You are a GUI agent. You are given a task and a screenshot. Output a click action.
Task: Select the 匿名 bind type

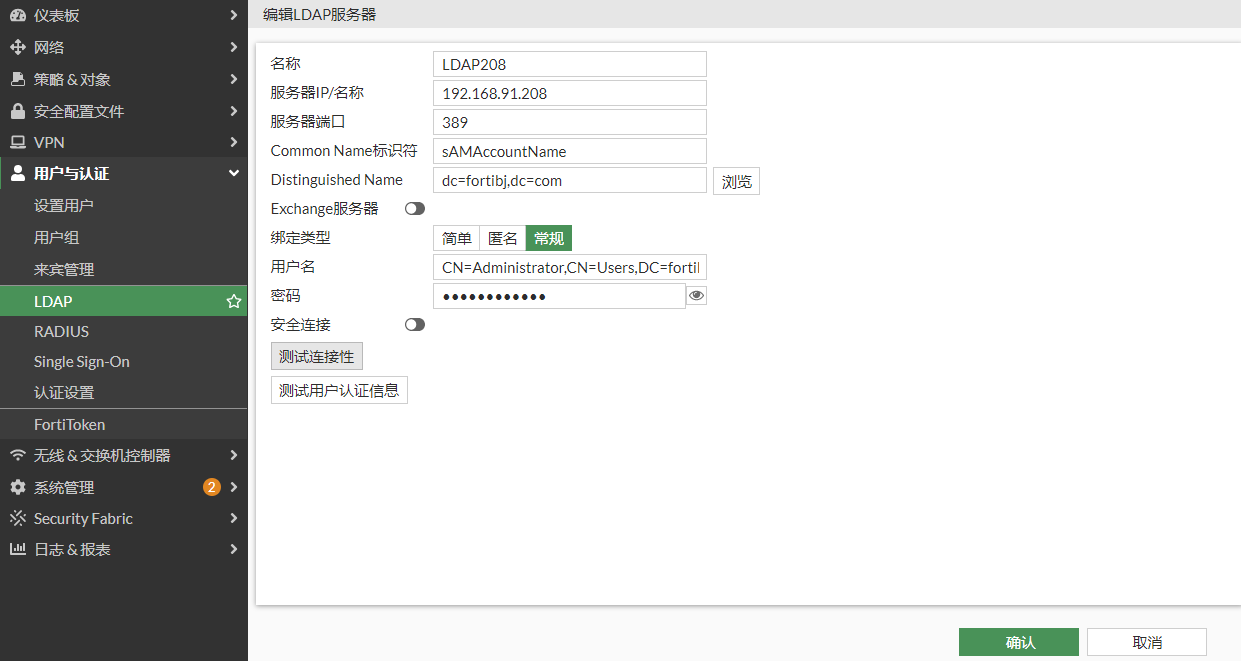(503, 238)
